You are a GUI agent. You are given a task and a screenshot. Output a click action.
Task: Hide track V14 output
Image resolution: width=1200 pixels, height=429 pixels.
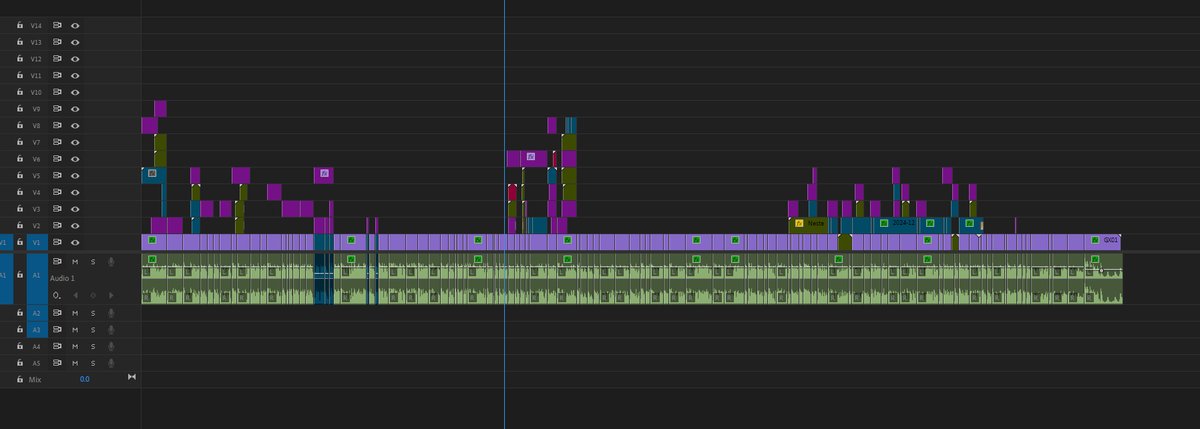point(75,25)
